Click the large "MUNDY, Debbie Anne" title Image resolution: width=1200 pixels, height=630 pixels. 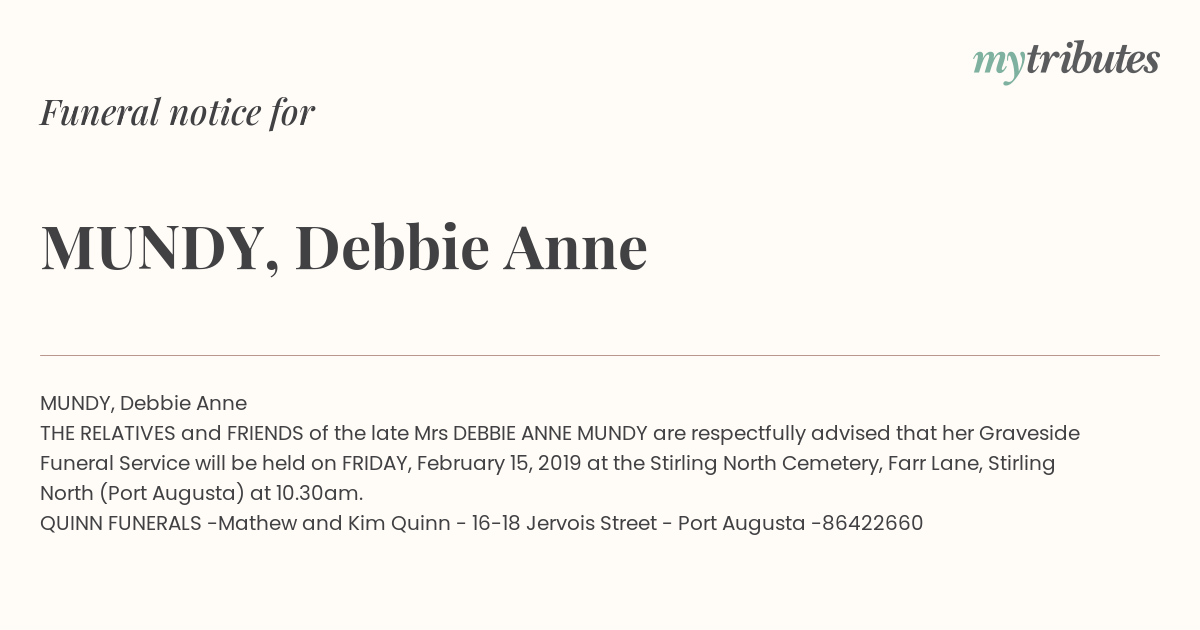pos(344,247)
